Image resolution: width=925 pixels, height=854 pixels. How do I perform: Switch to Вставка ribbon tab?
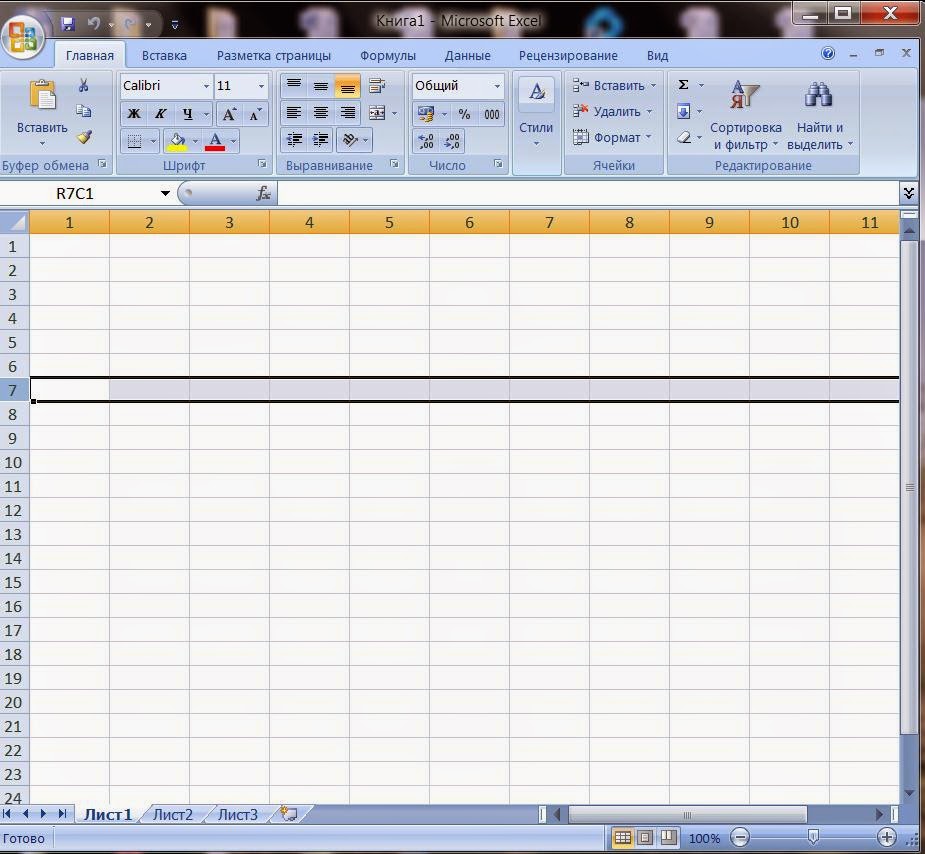(x=164, y=55)
